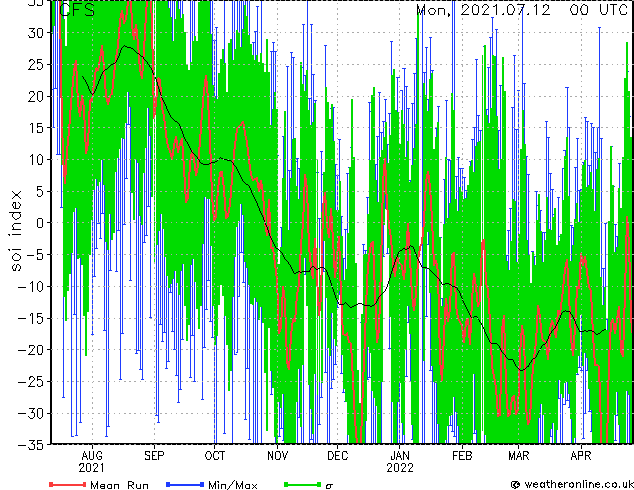634x490 pixels.
Task: Click the y-axis value '5'
Action: click(x=40, y=191)
